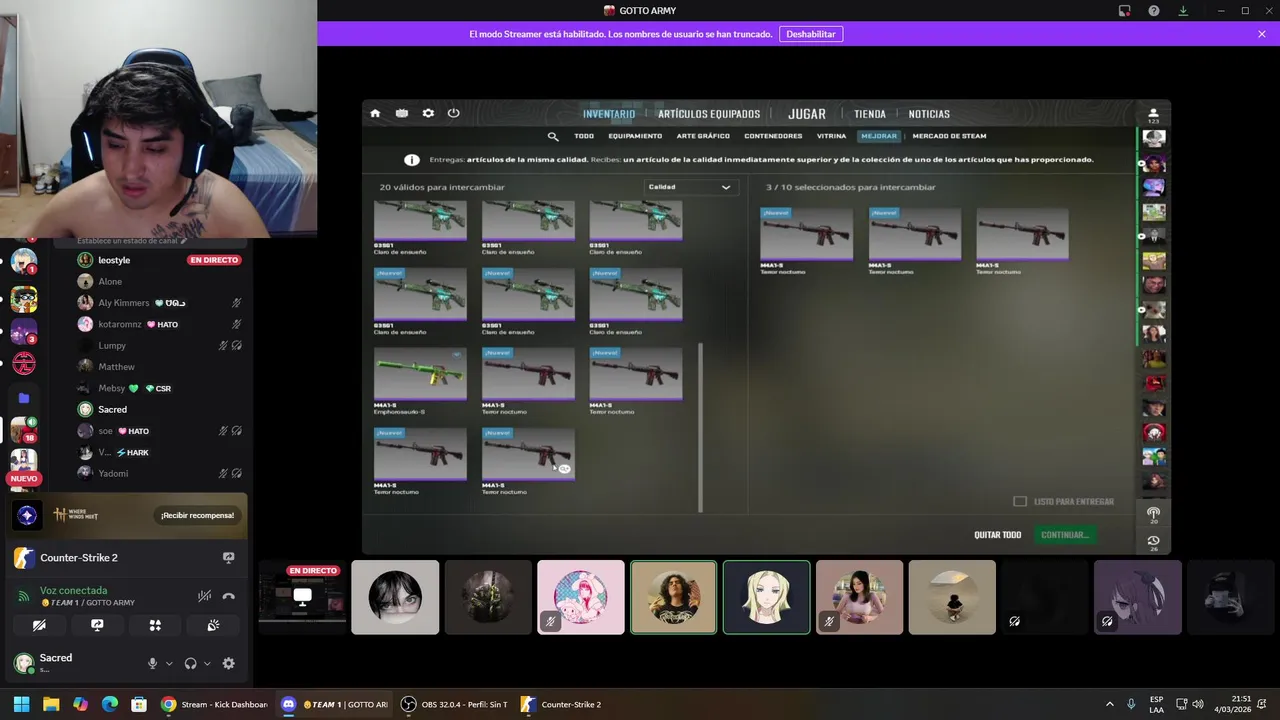This screenshot has width=1280, height=720.
Task: Open the CS2 watch/TV icon beside home
Action: coord(402,113)
